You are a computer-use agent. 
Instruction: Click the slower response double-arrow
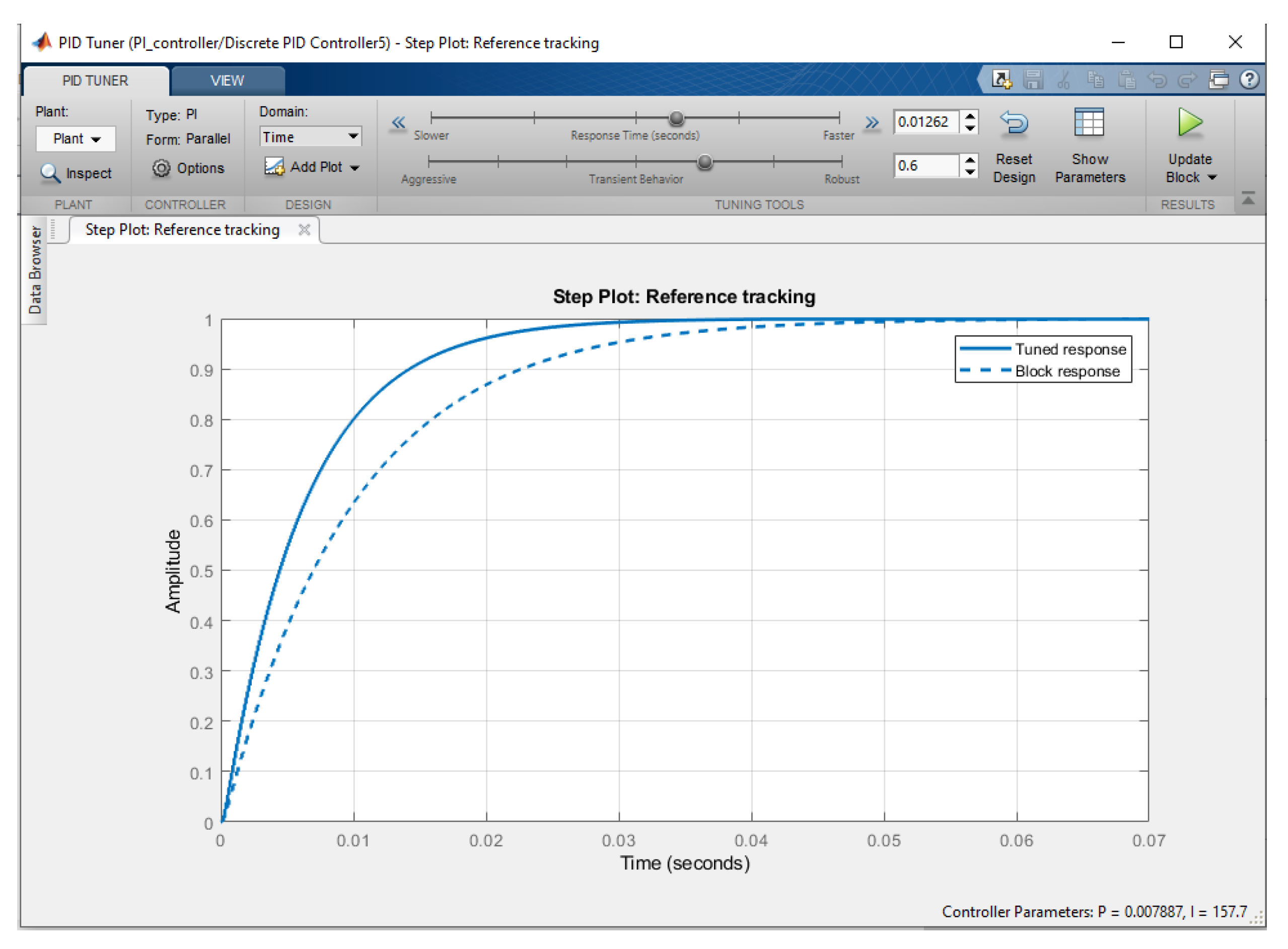tap(398, 122)
